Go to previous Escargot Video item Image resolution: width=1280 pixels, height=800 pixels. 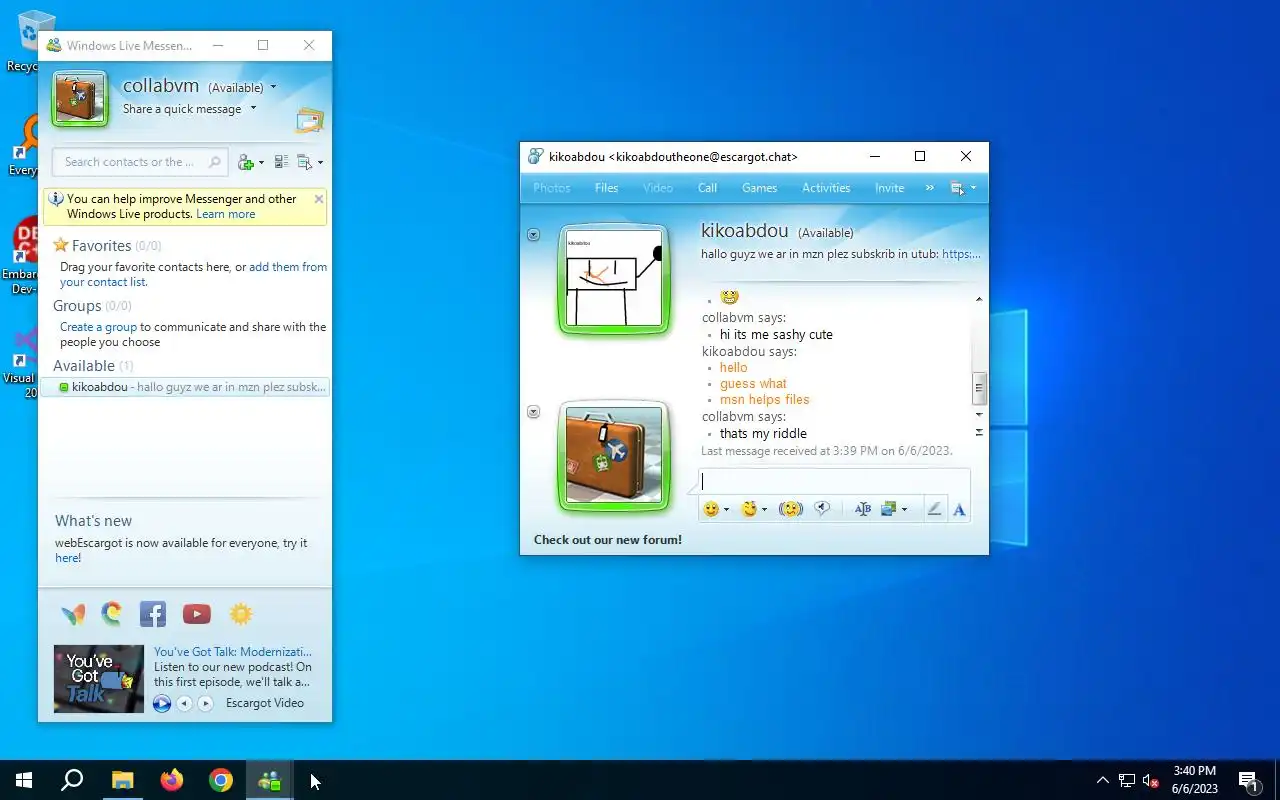tap(184, 703)
